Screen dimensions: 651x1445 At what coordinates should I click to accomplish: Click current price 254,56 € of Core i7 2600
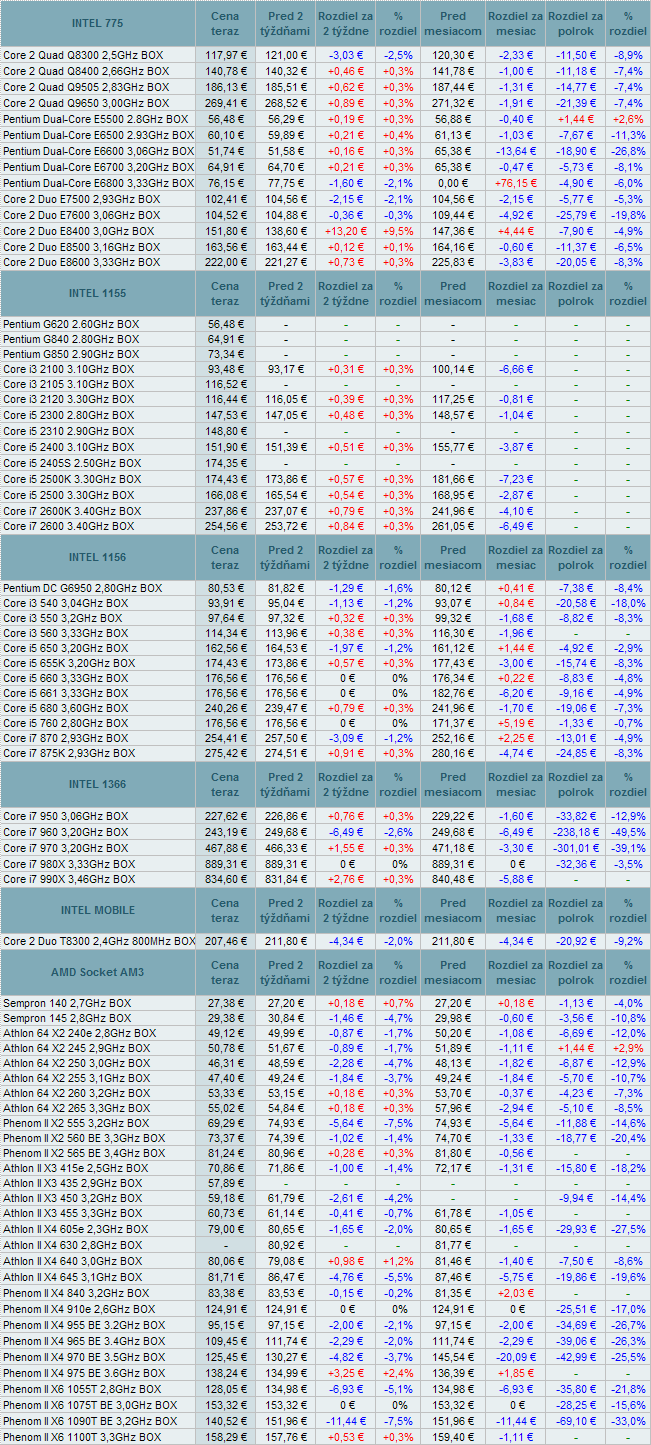225,526
